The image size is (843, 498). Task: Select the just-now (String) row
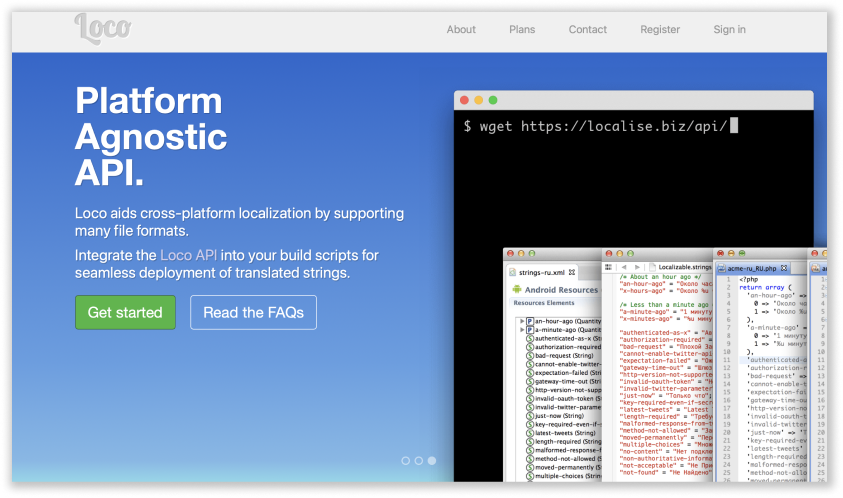pos(555,416)
